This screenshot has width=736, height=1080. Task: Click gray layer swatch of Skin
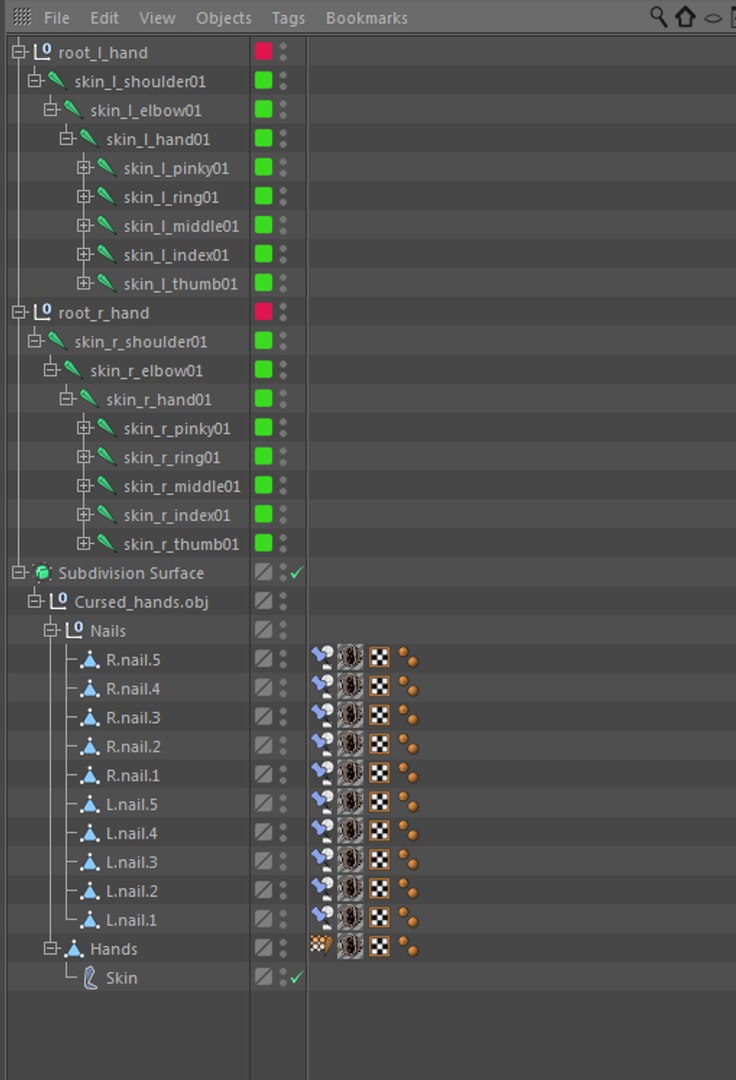tap(264, 977)
